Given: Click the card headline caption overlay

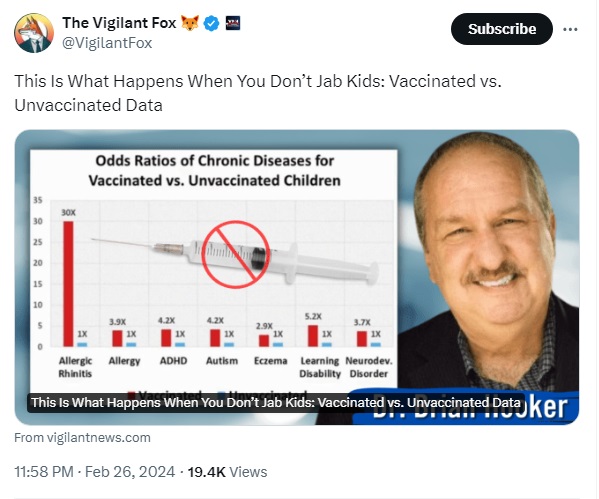Looking at the screenshot, I should (276, 403).
